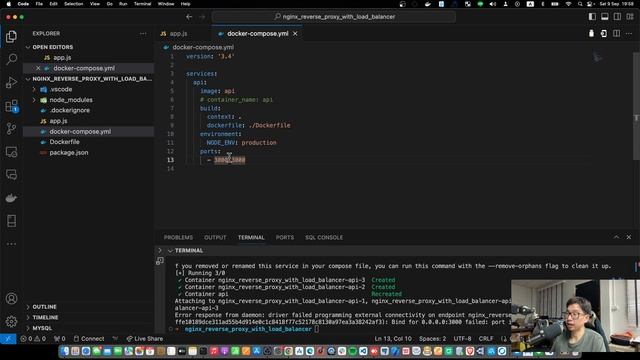Switch to the app.js editor tab

coord(178,33)
